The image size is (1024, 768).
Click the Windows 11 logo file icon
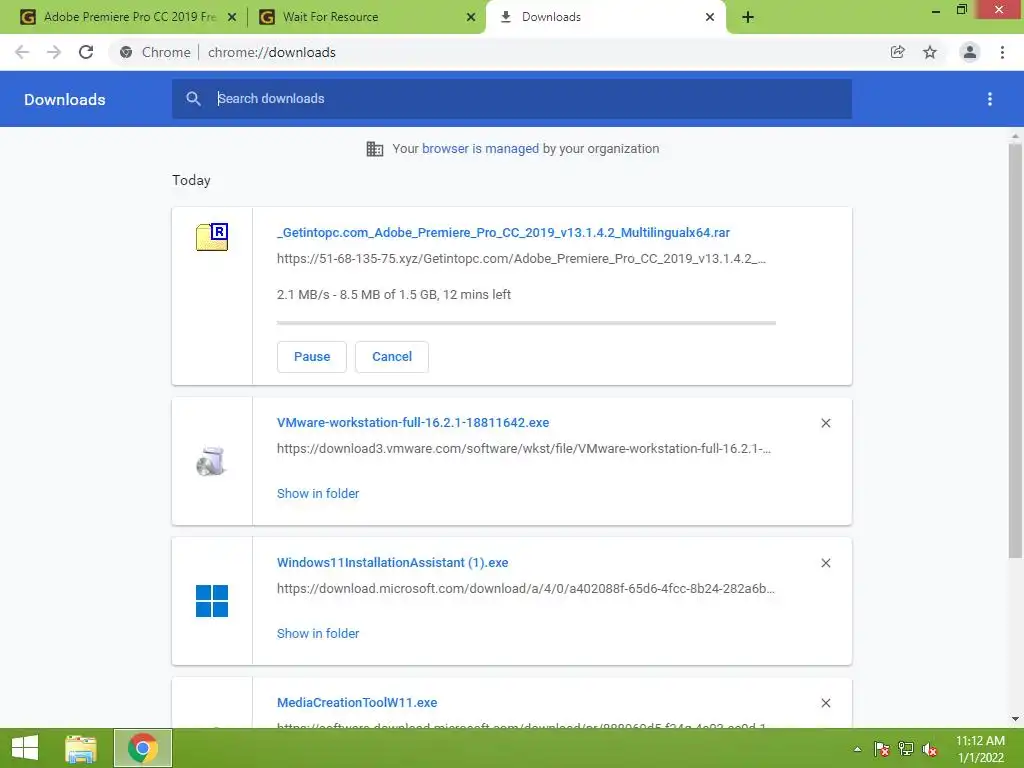(212, 601)
